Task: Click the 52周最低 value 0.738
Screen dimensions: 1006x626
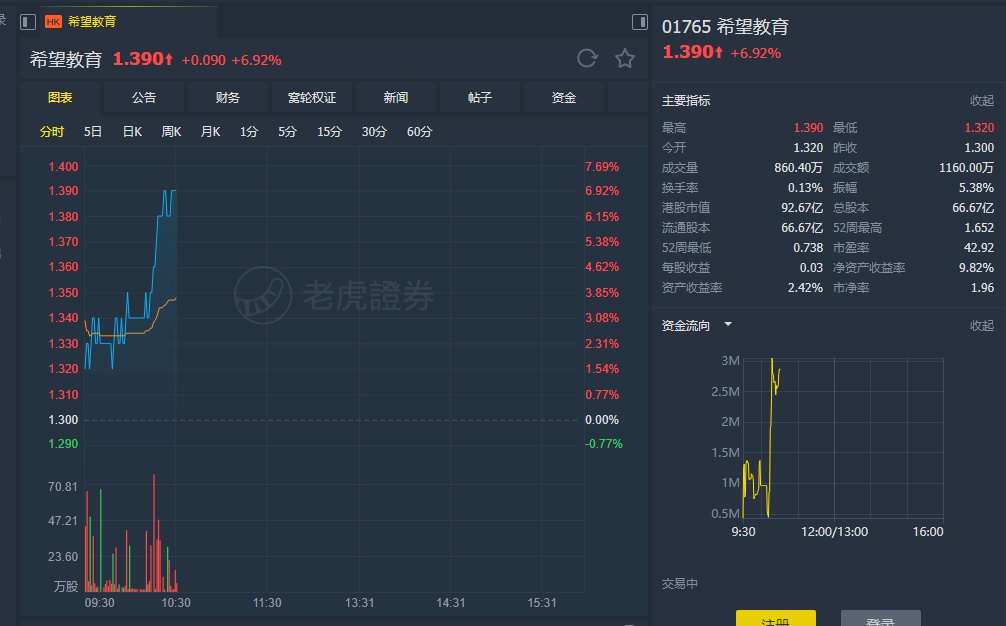Action: coord(808,248)
